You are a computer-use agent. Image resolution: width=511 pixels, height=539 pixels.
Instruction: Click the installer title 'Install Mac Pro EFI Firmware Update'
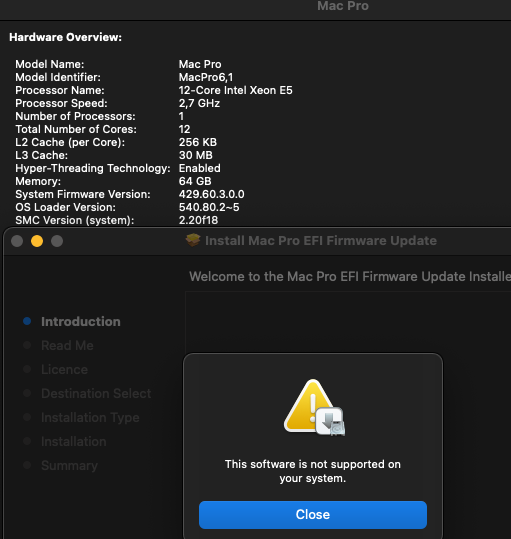321,241
